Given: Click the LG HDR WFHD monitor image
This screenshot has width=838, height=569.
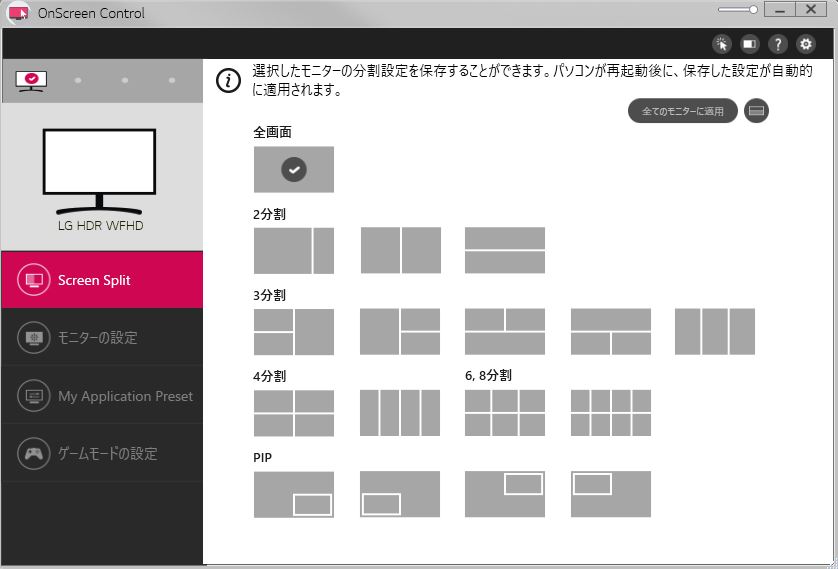Looking at the screenshot, I should coord(99,171).
